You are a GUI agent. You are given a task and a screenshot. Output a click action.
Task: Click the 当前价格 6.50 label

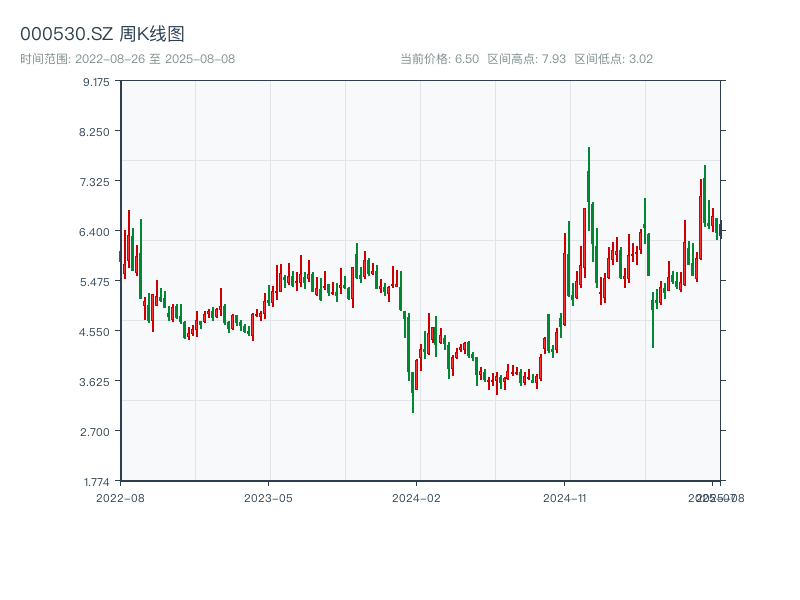(x=439, y=59)
